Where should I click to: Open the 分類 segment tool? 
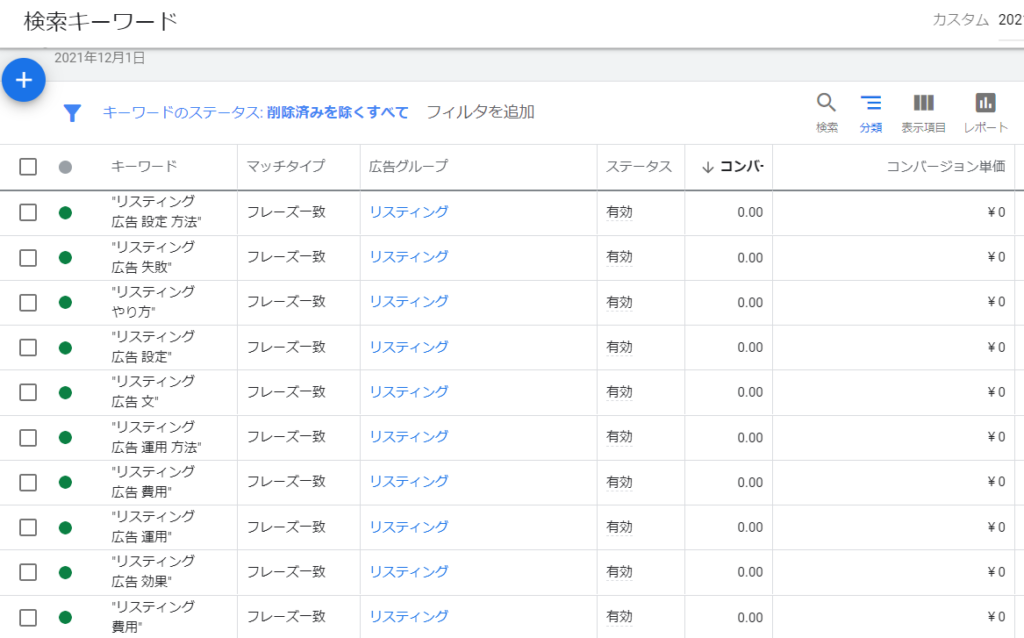871,112
